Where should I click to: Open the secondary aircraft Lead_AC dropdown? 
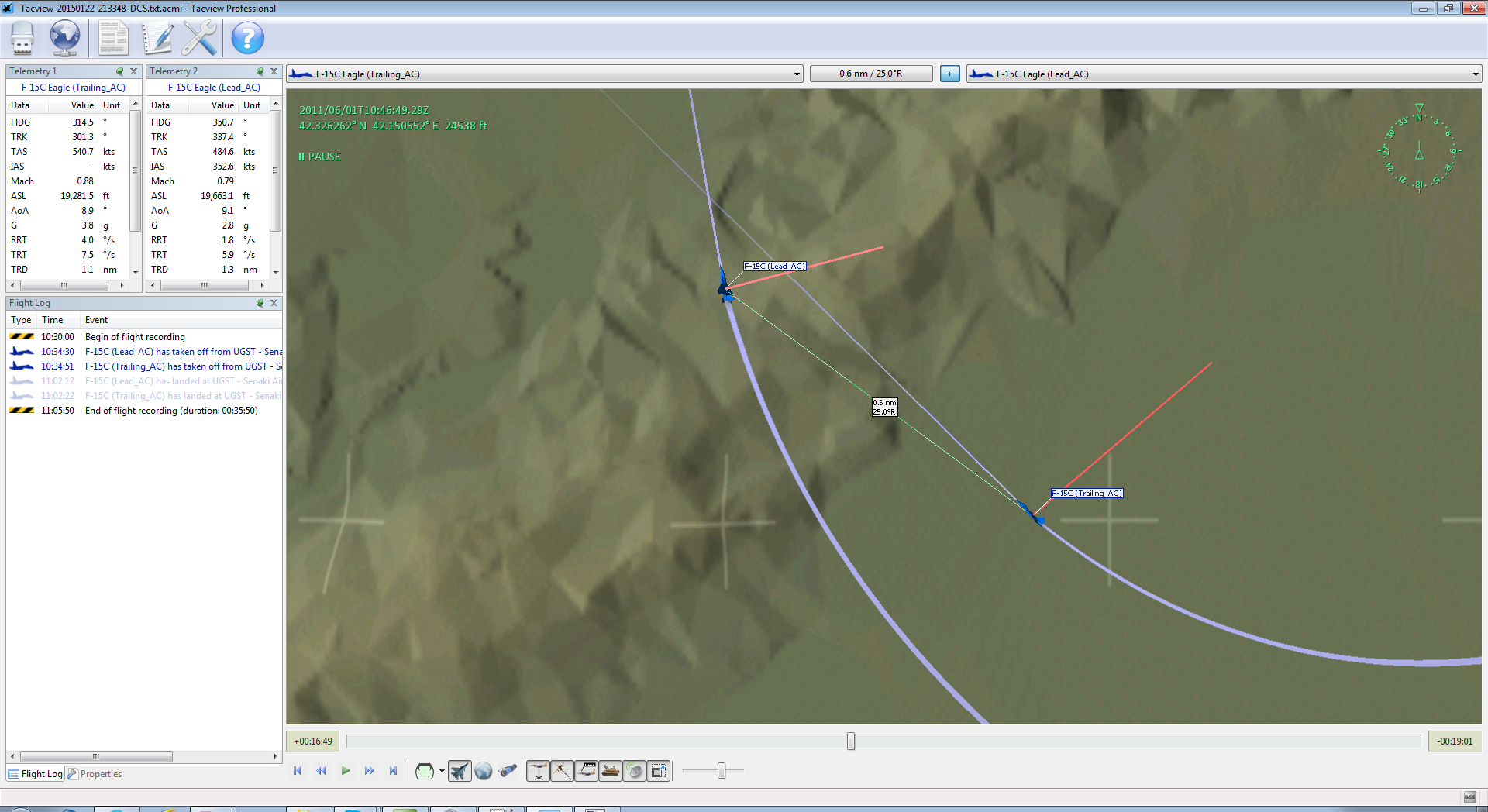pyautogui.click(x=1224, y=74)
